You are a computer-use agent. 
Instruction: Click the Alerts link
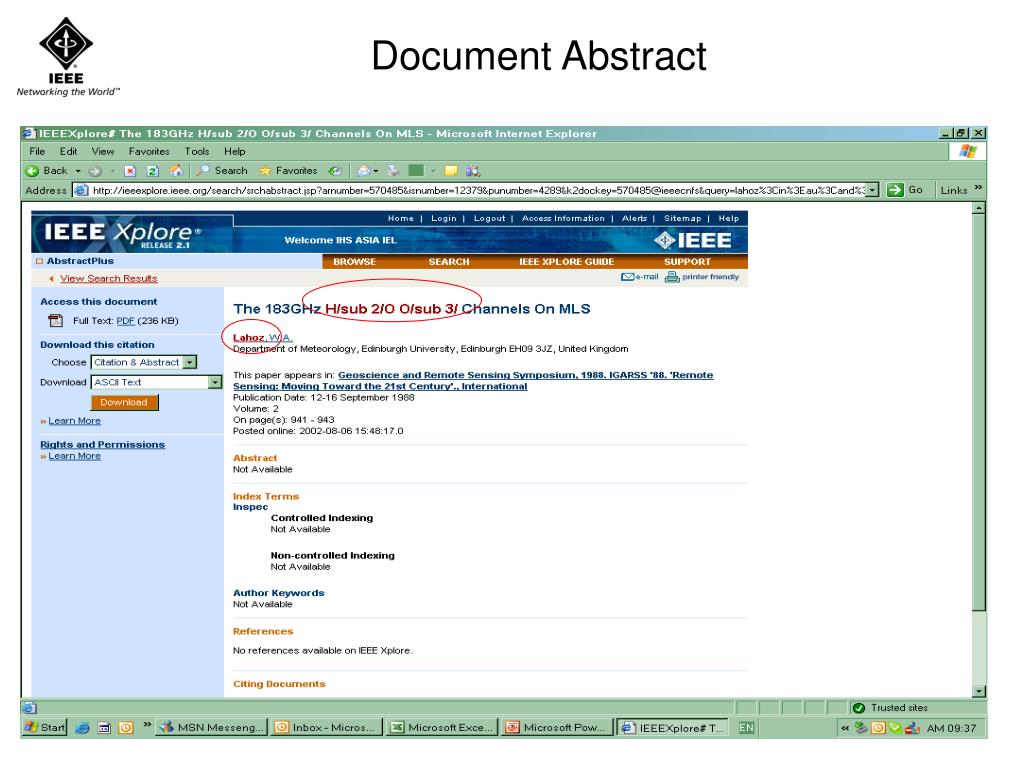pos(634,219)
